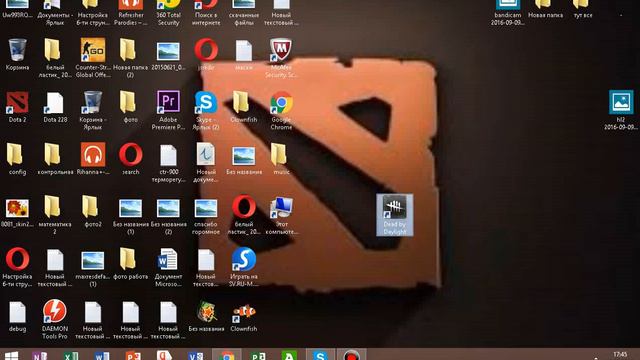Launch the Dota 2 shortcut
640x360 pixels.
coord(17,107)
